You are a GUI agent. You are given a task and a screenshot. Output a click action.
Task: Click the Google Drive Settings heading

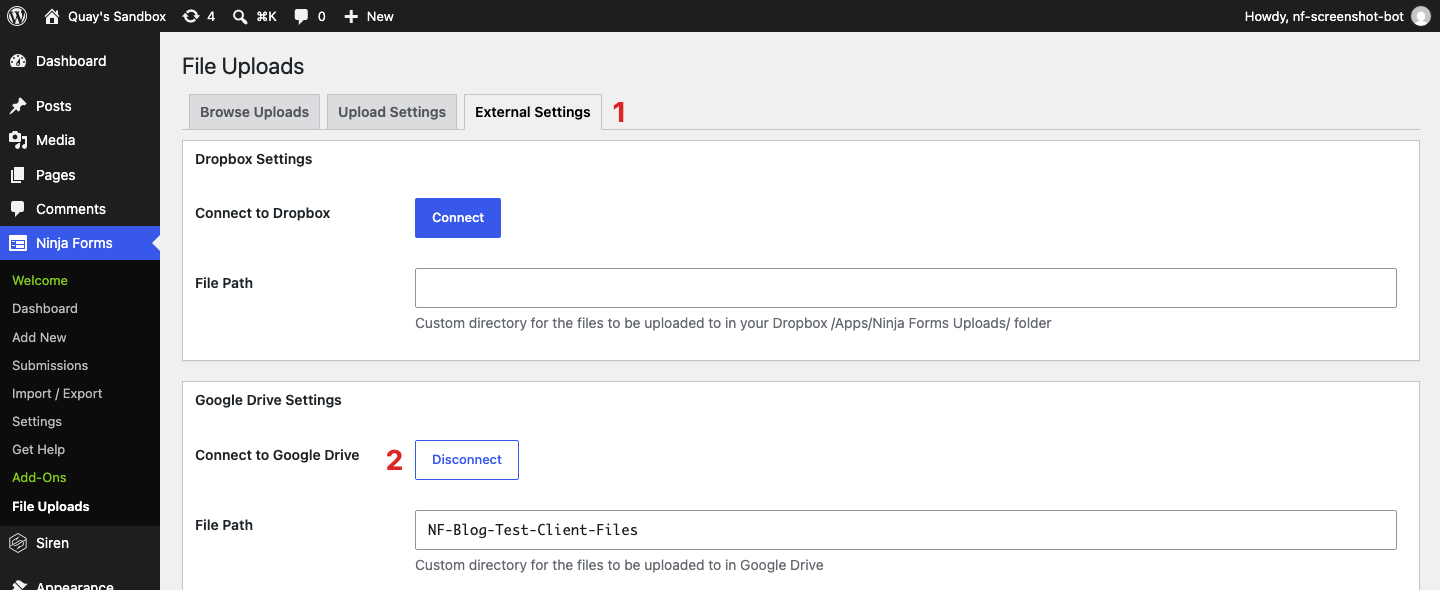268,400
